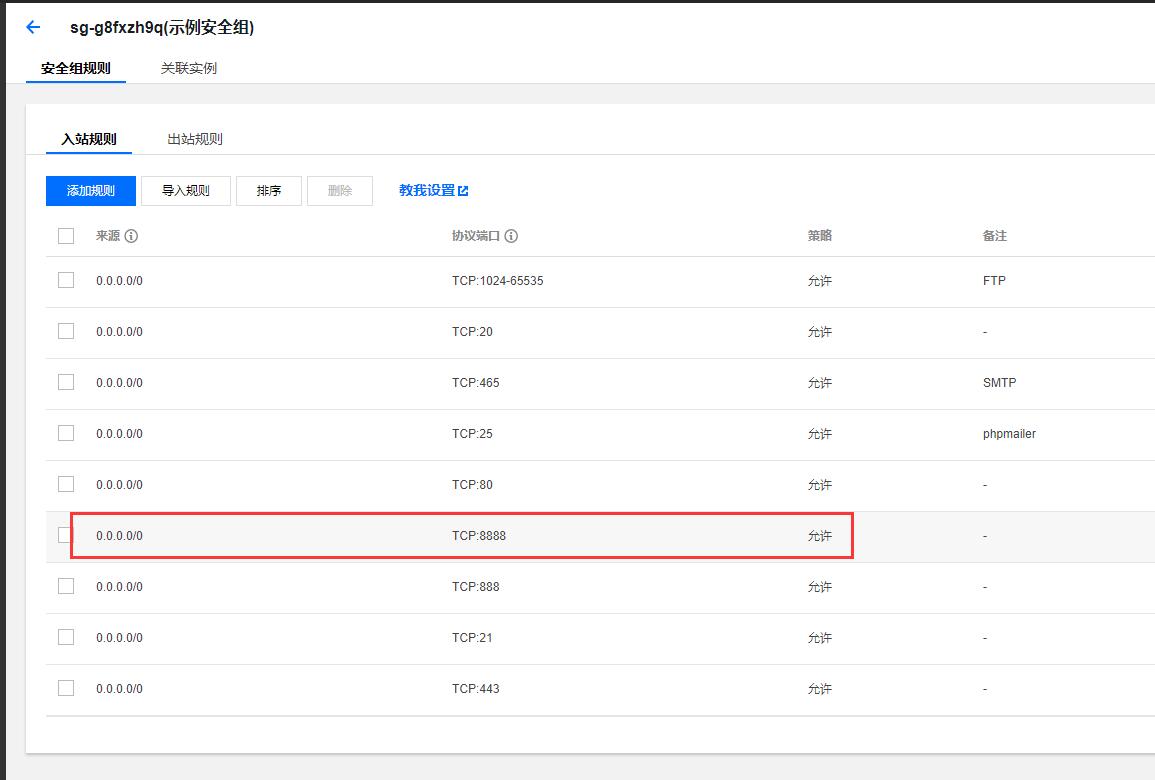This screenshot has height=780, width=1155.
Task: Tick the checkbox for TCP:25 phpmailer rule
Action: coord(66,433)
